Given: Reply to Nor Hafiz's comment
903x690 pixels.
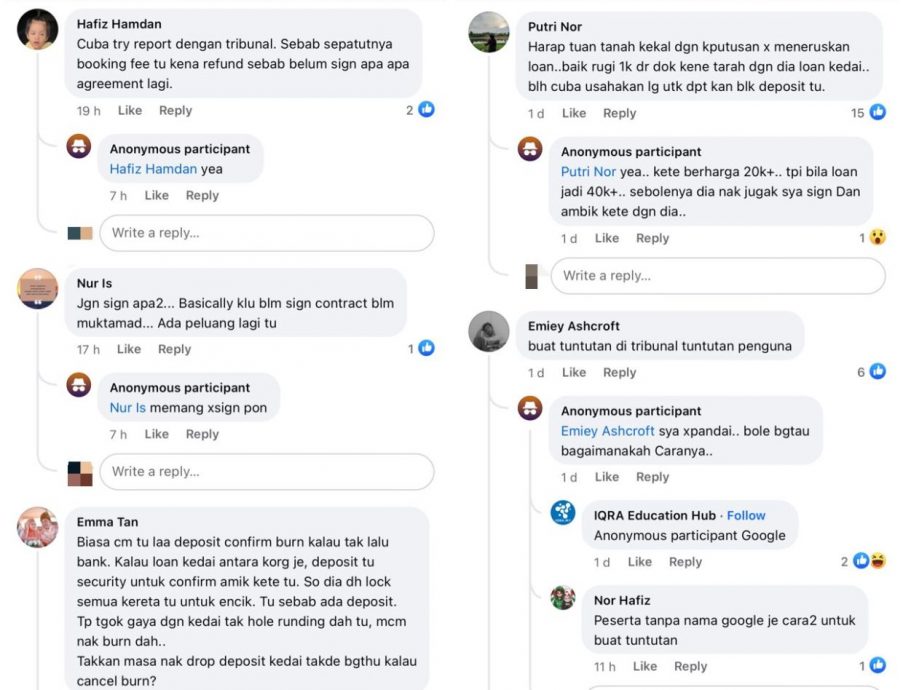Looking at the screenshot, I should [690, 667].
